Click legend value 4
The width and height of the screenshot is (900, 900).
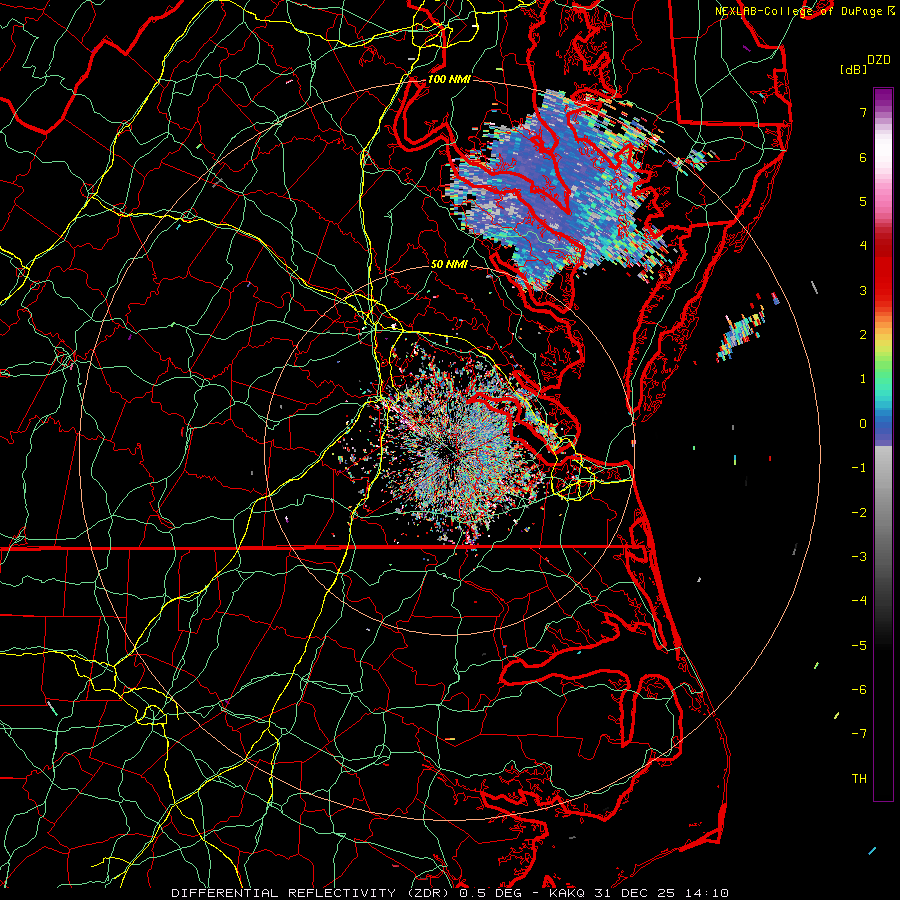tap(863, 246)
